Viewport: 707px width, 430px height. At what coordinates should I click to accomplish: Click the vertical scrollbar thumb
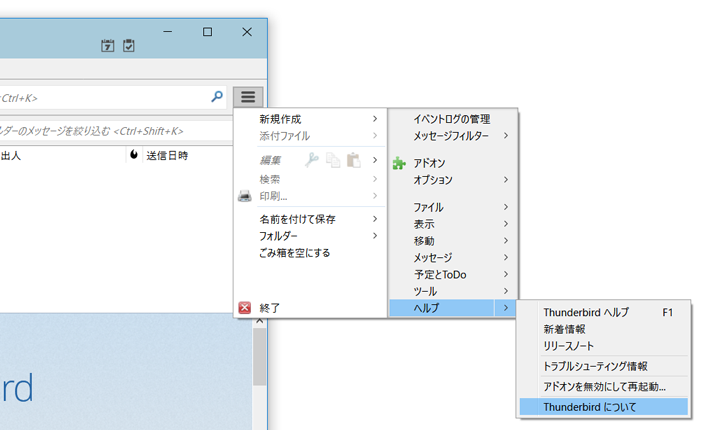259,357
